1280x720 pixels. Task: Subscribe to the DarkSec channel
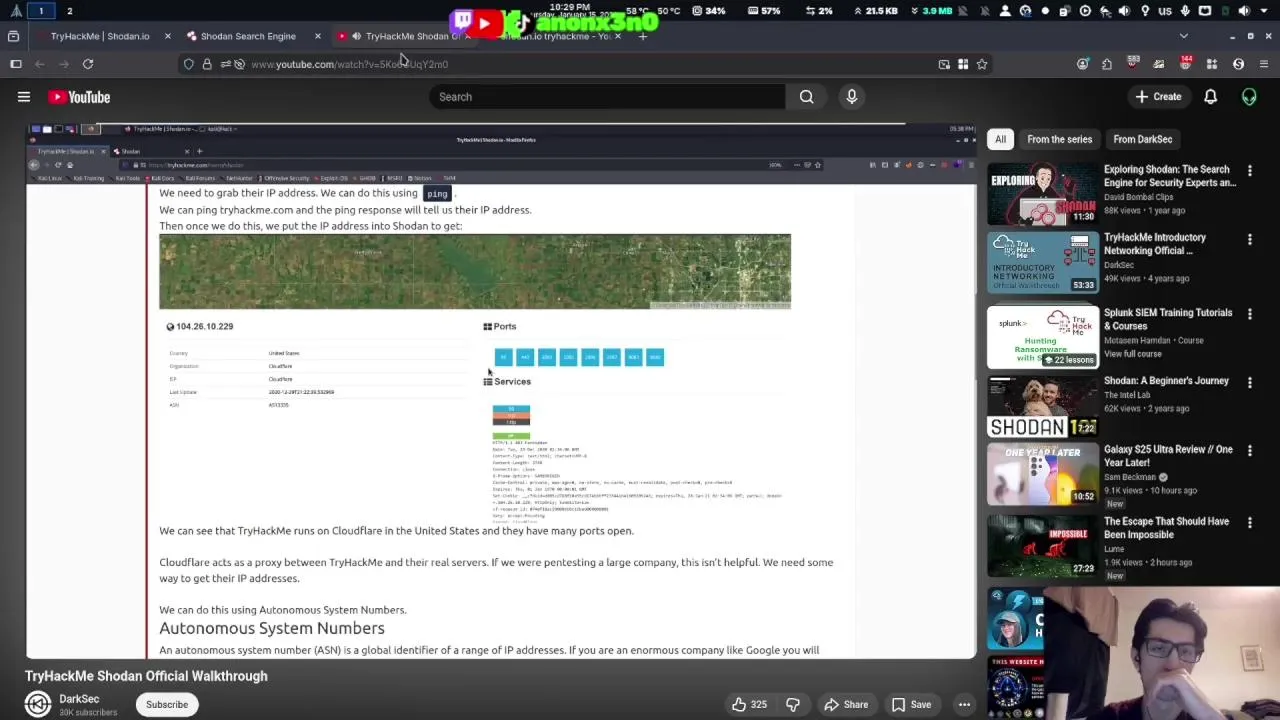pyautogui.click(x=167, y=704)
